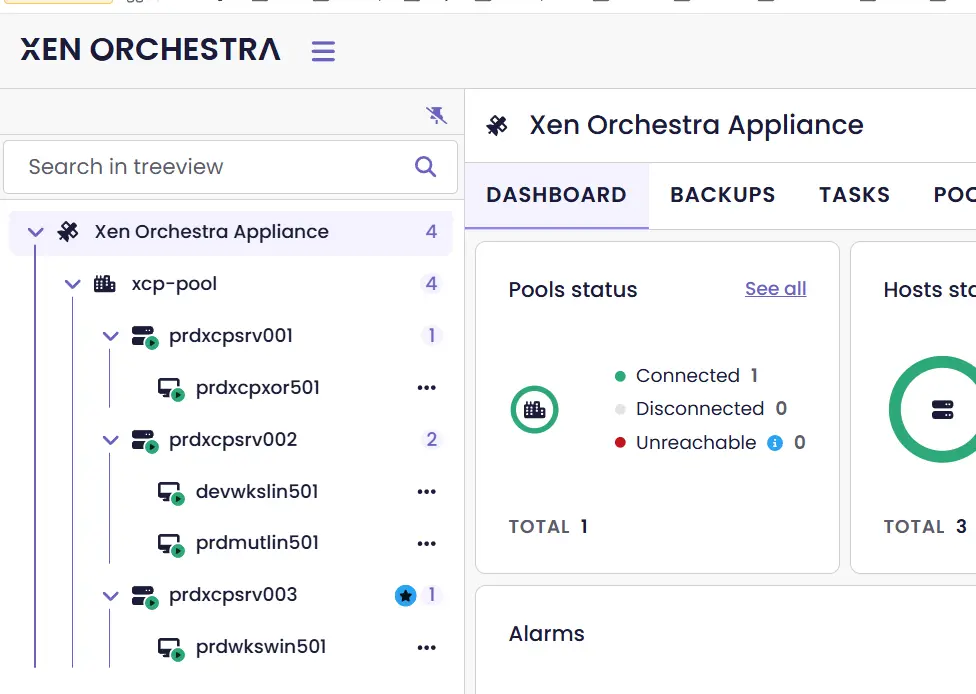Click the See all link in Pools status
The width and height of the screenshot is (976, 694).
coord(775,289)
